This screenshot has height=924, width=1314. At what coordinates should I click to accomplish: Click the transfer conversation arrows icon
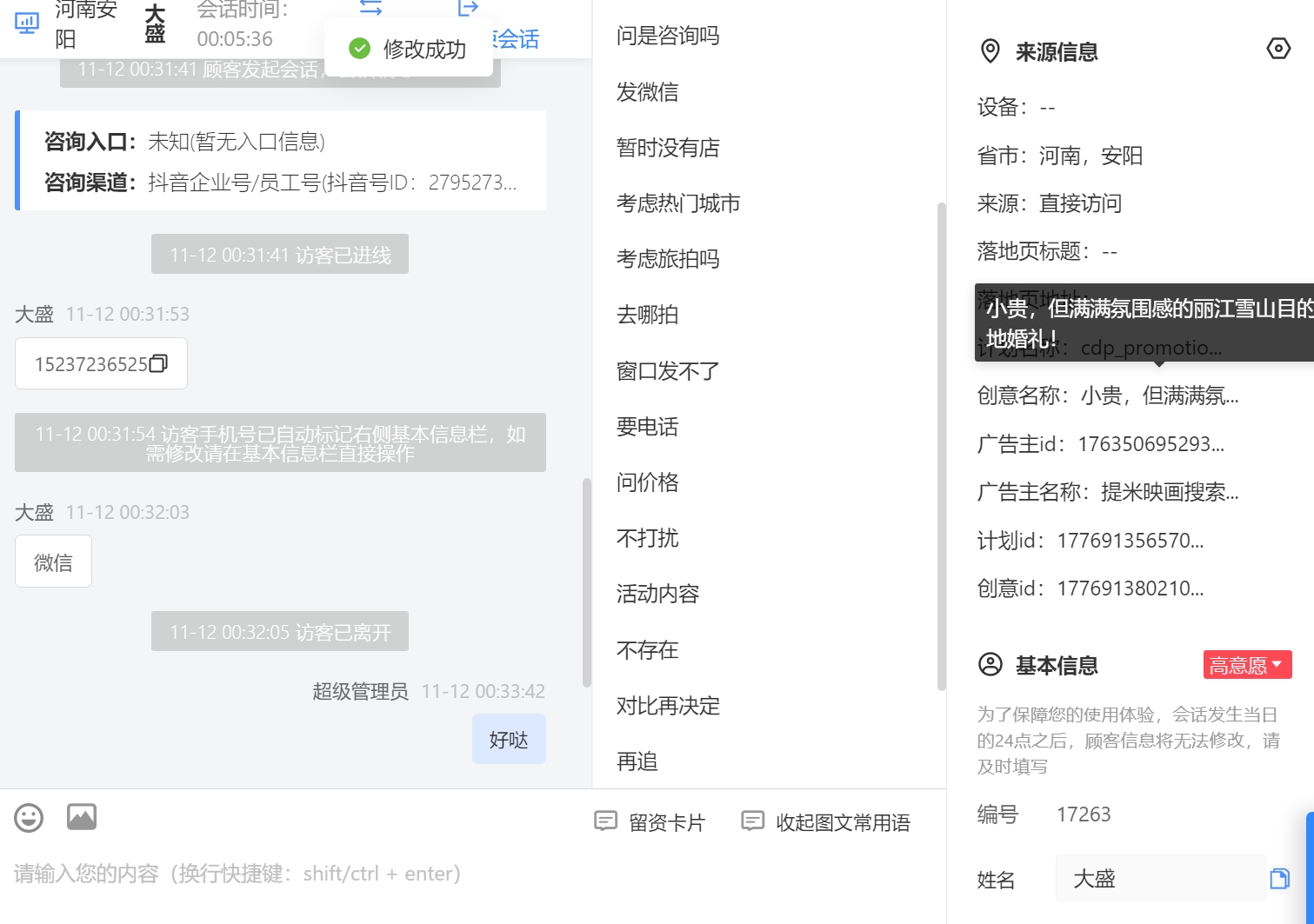(371, 8)
